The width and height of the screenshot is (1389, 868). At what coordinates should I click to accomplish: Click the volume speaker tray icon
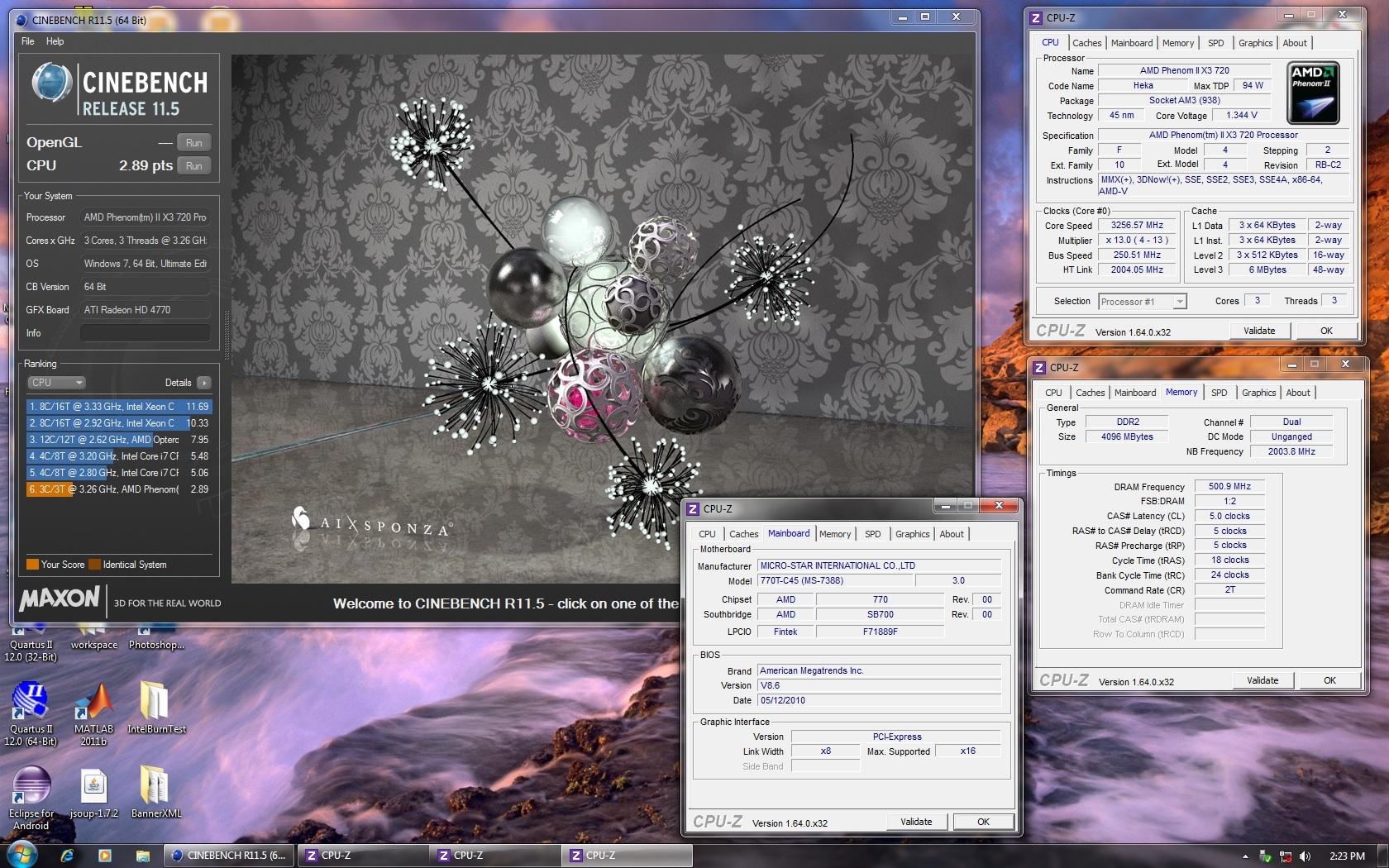coord(1305,856)
